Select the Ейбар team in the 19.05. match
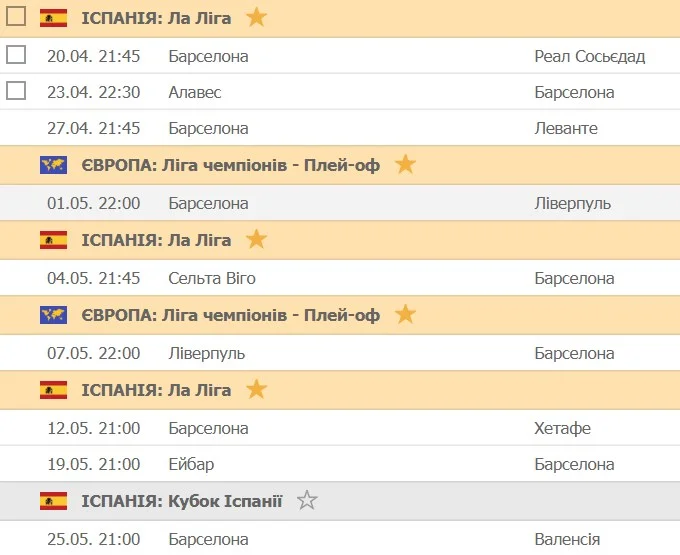The width and height of the screenshot is (680, 555). pos(191,464)
